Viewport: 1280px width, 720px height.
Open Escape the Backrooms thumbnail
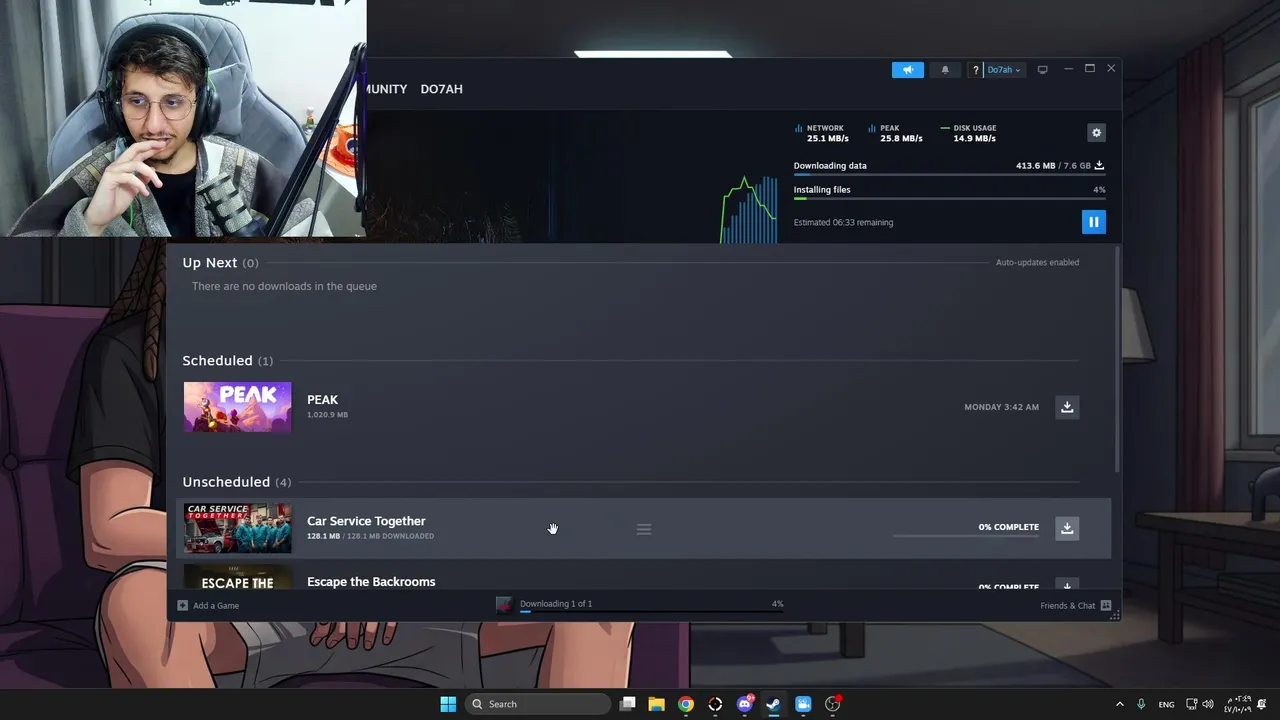click(238, 578)
